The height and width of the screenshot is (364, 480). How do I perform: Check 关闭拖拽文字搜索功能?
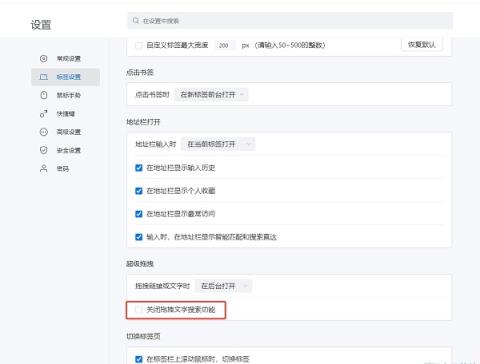(139, 310)
